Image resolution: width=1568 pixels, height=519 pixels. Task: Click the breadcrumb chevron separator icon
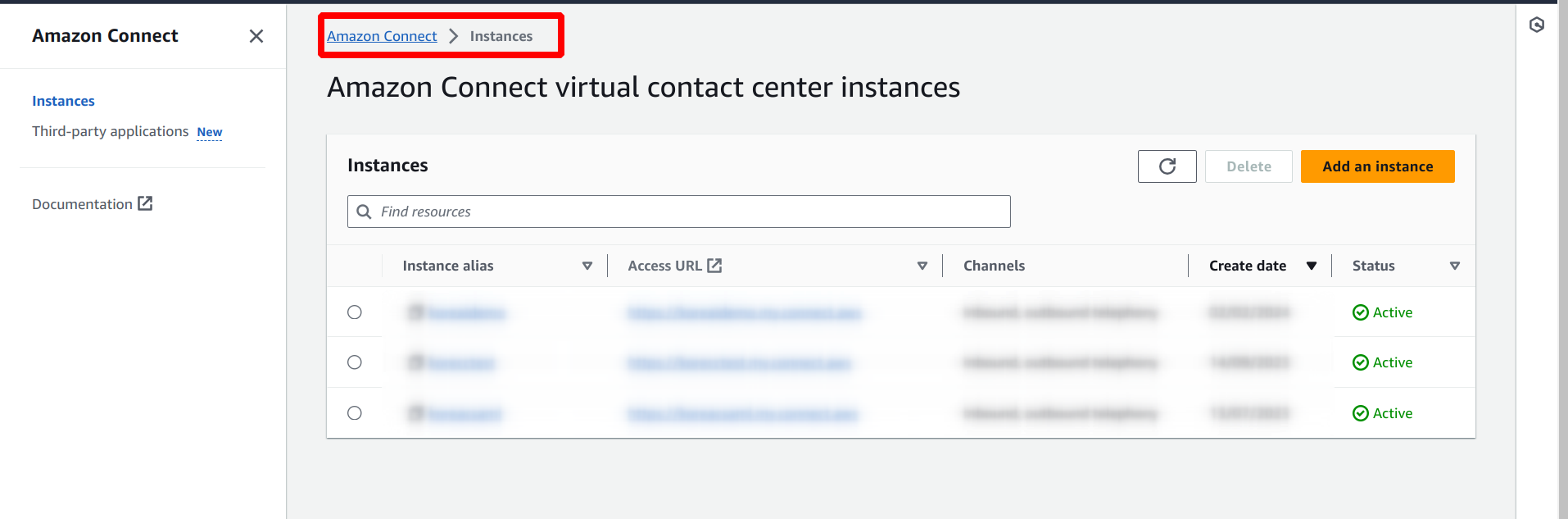(x=454, y=36)
